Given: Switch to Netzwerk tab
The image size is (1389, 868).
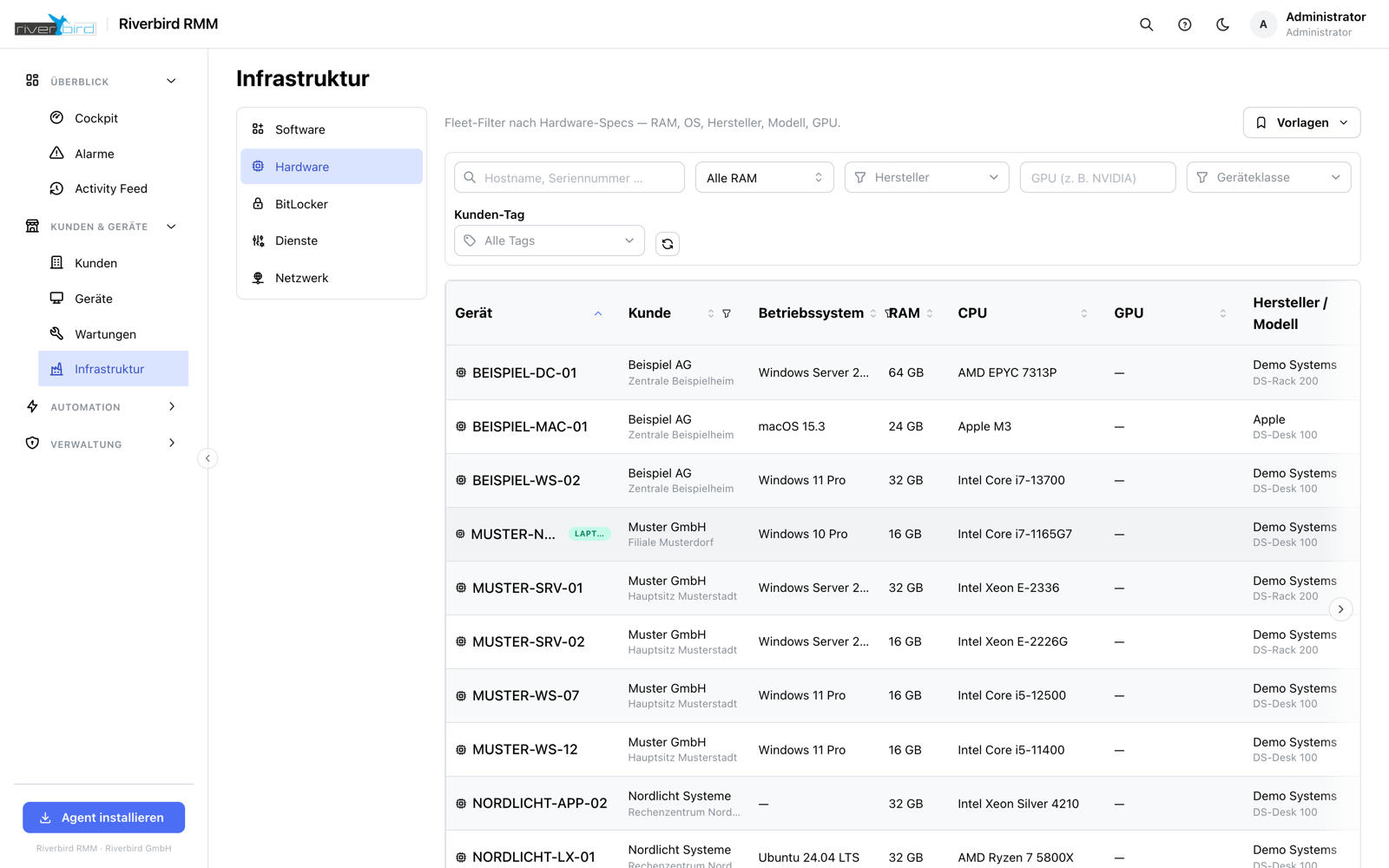Looking at the screenshot, I should [x=332, y=278].
